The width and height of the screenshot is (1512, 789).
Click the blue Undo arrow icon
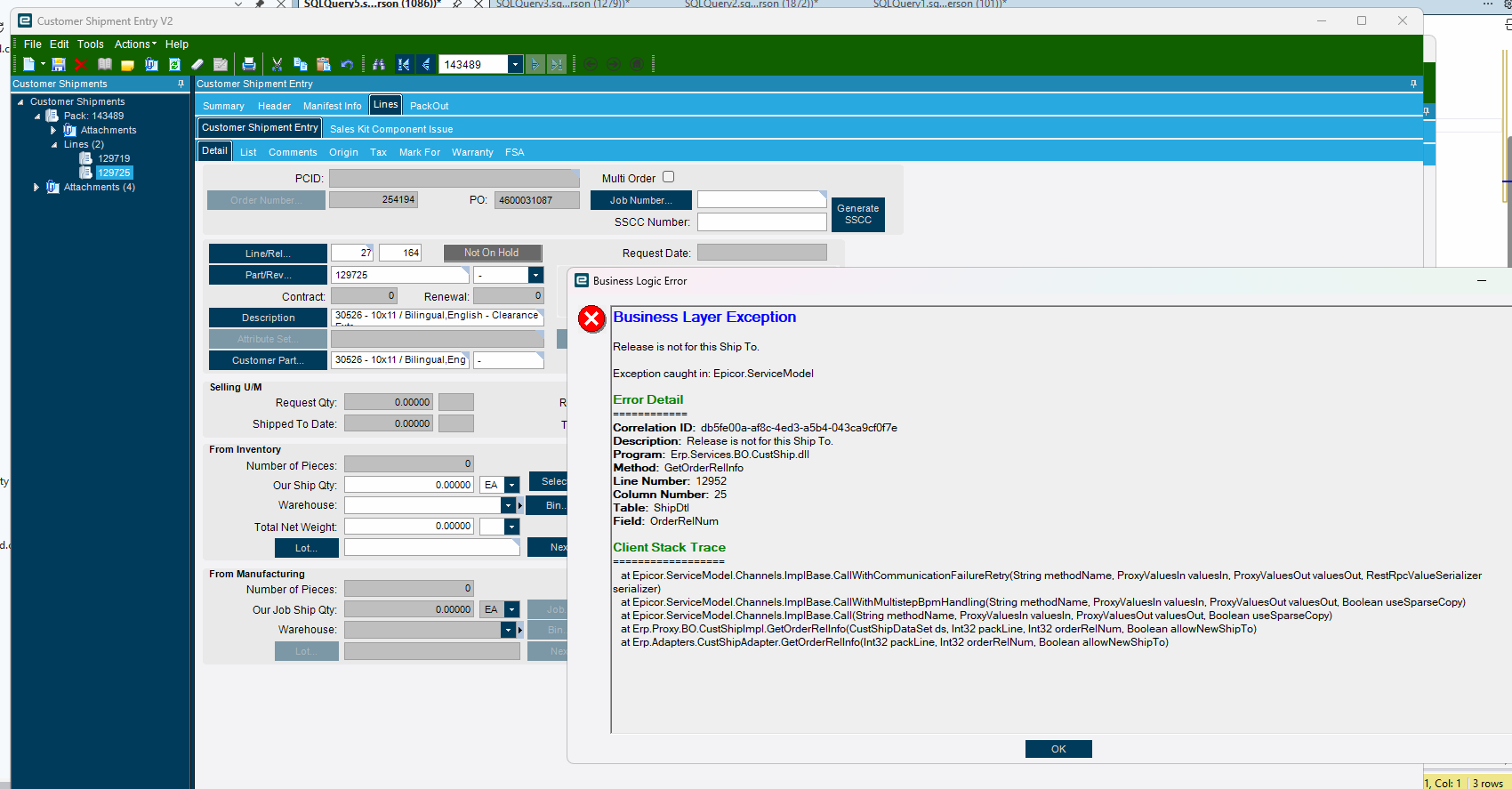point(347,64)
